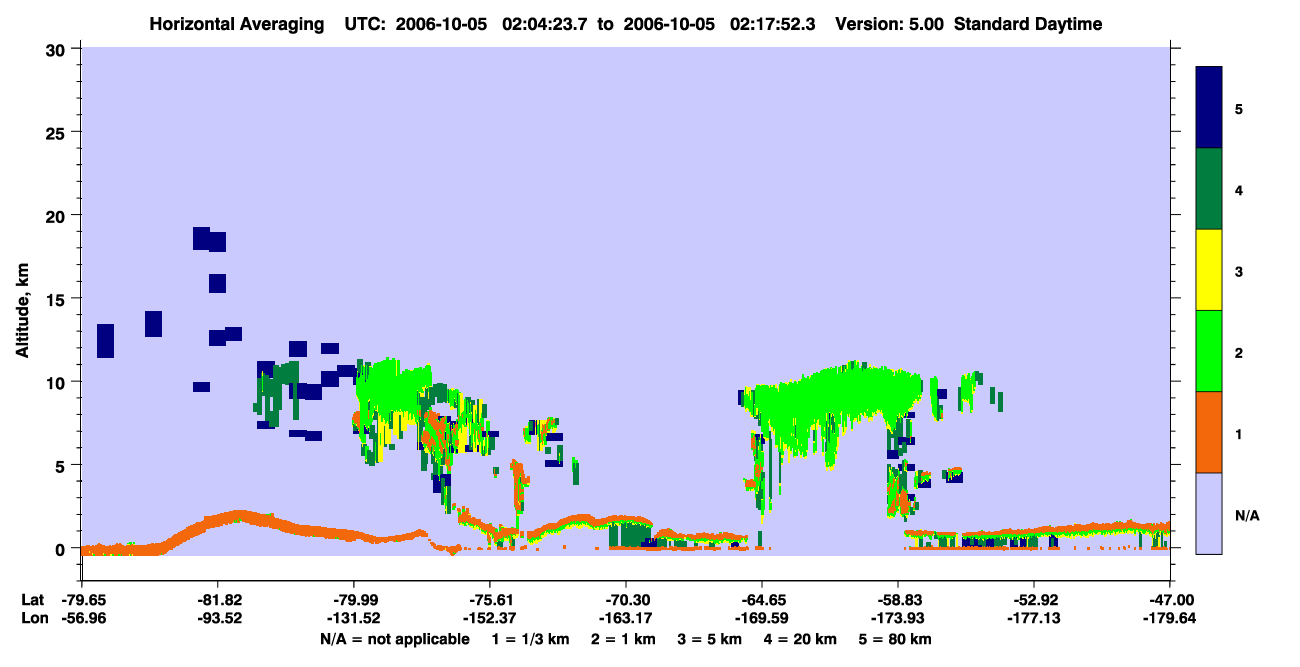This screenshot has width=1300, height=667.
Task: Click the legend note 'N/A = not applicable'
Action: [395, 639]
